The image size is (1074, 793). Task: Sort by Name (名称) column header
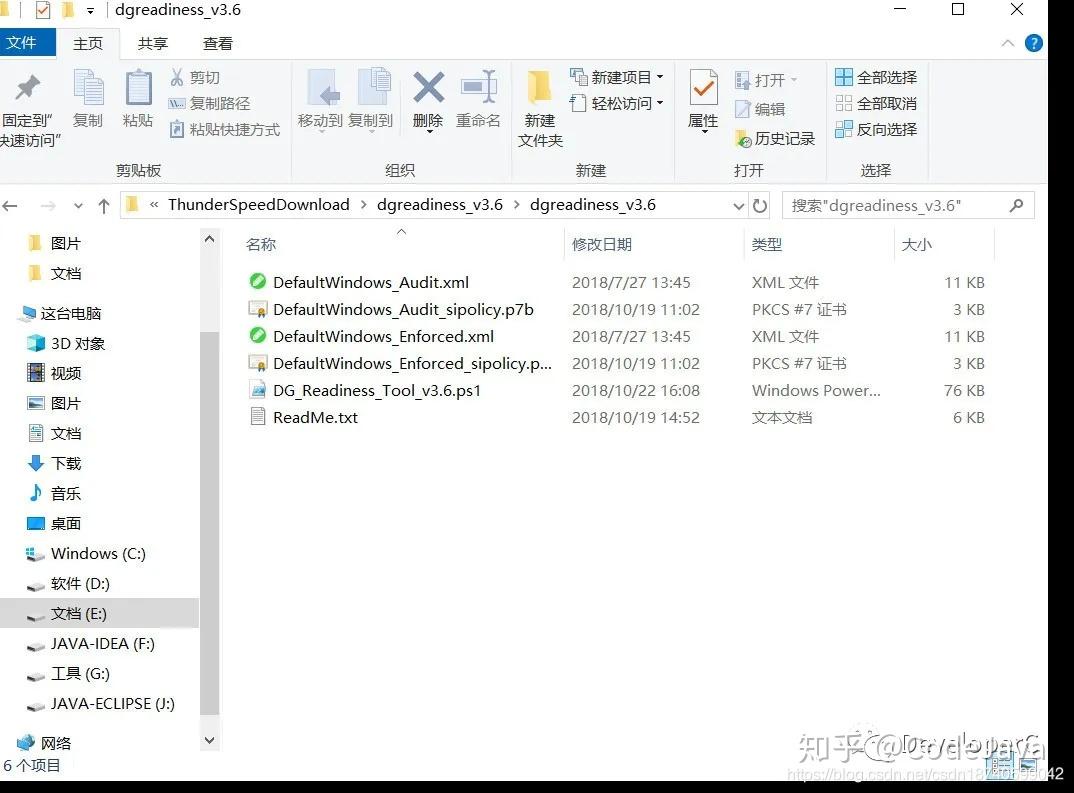(x=261, y=244)
